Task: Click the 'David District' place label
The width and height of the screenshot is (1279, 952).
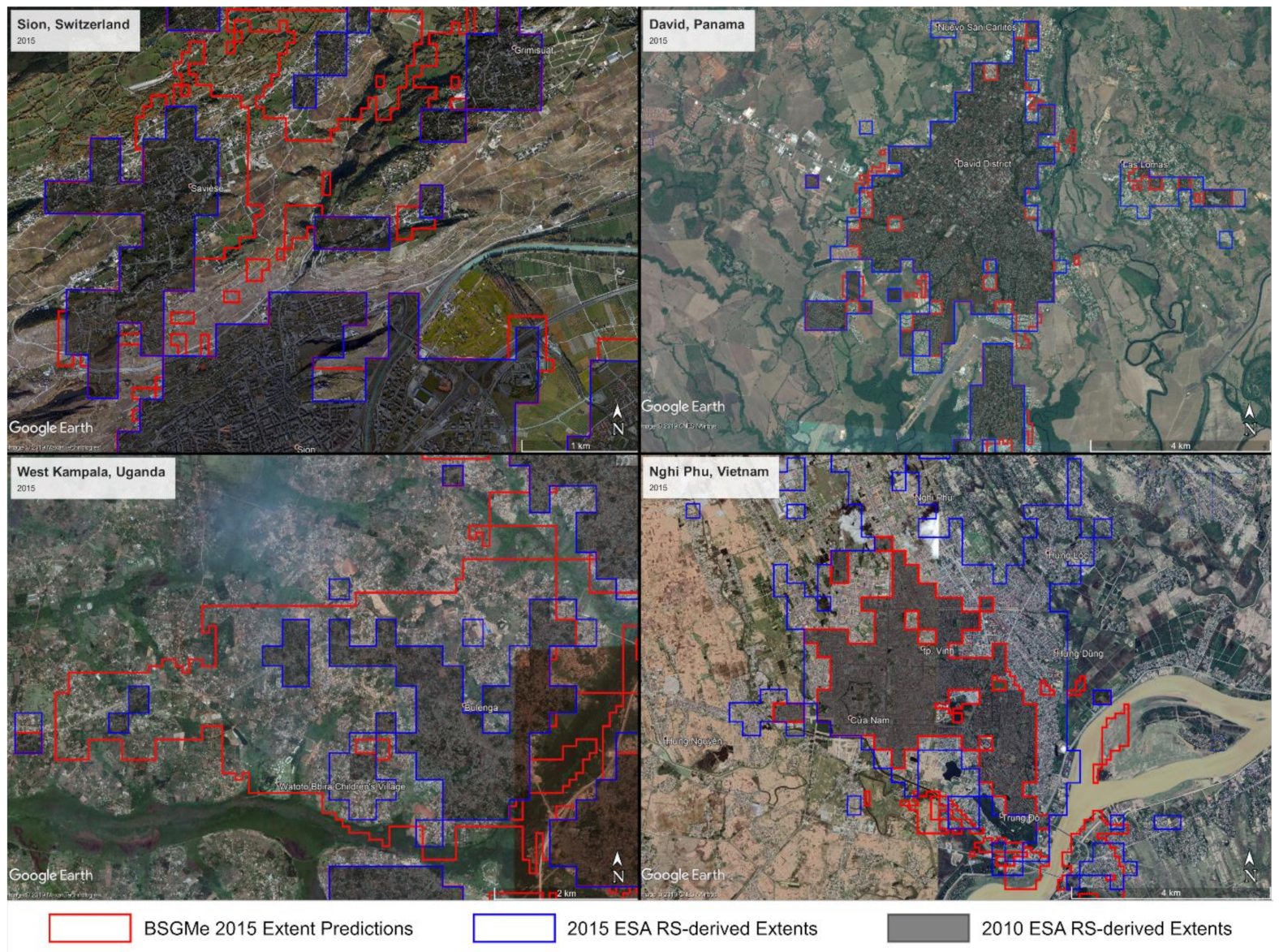Action: click(x=984, y=164)
